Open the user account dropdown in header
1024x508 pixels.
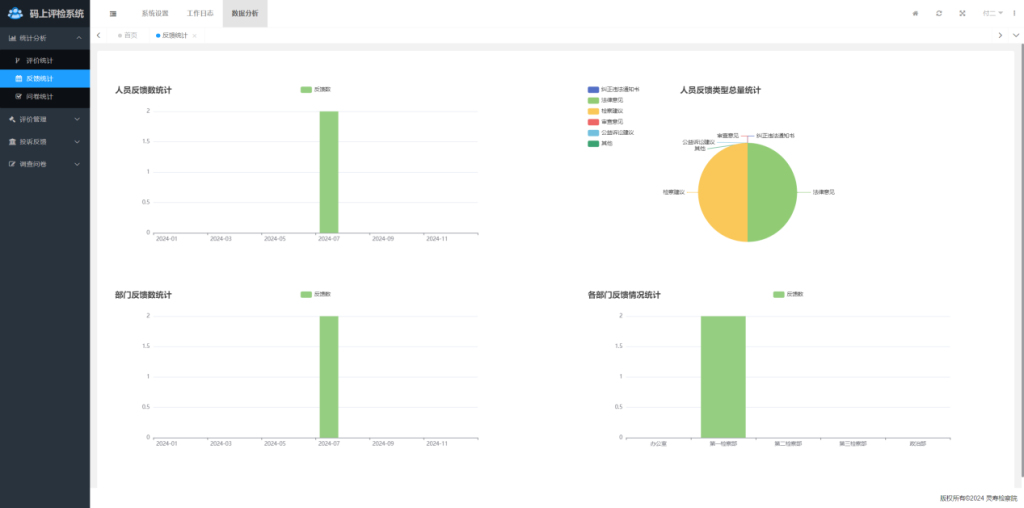[x=994, y=13]
